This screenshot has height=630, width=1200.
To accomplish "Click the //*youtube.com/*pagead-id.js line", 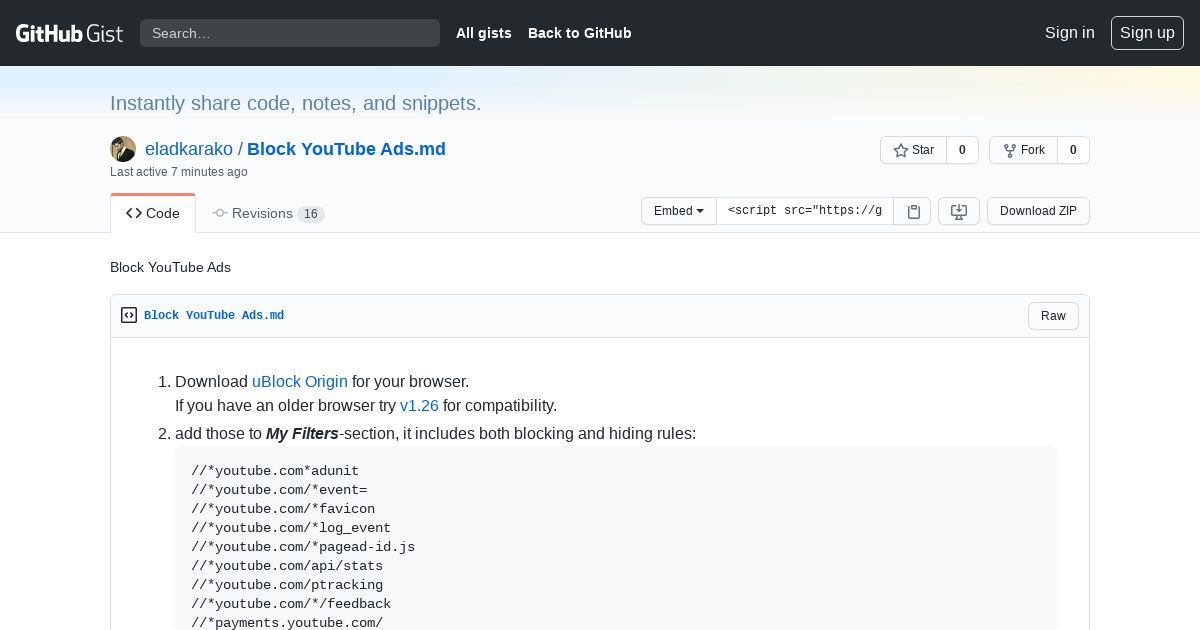I will (x=303, y=547).
